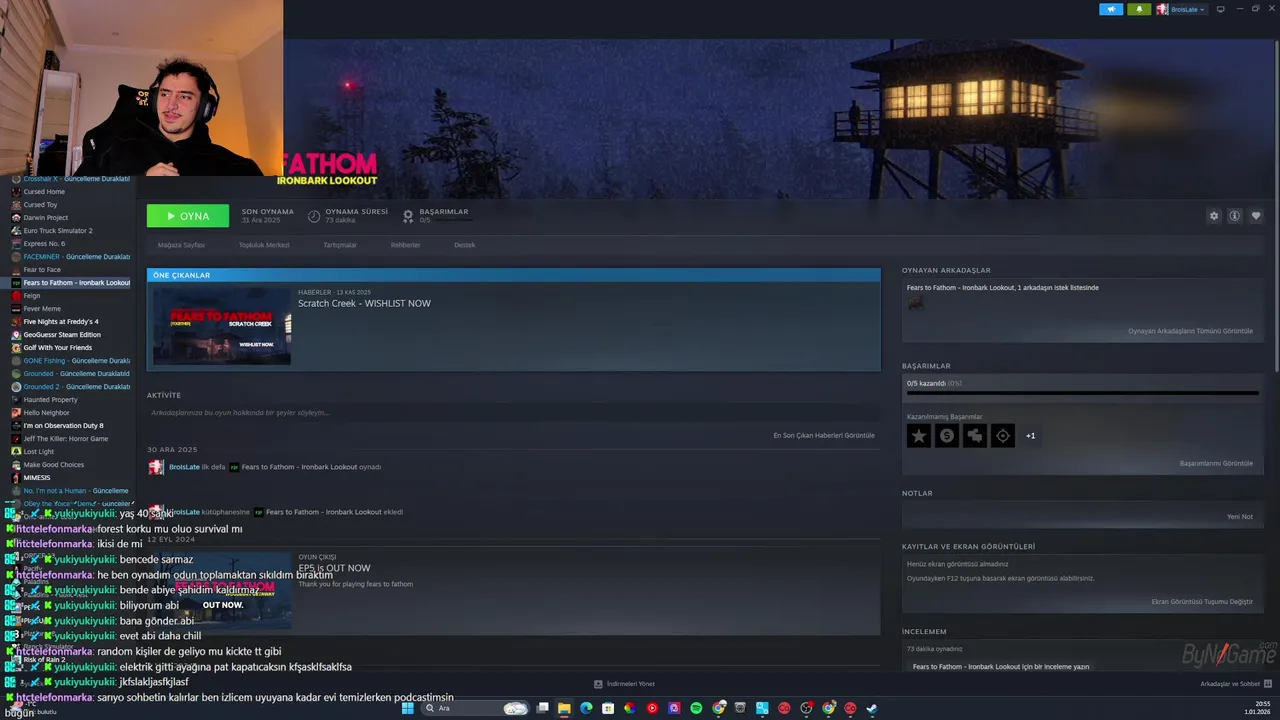This screenshot has width=1280, height=720.
Task: Click the Five Nights at Freddy's 4 icon
Action: (x=16, y=322)
